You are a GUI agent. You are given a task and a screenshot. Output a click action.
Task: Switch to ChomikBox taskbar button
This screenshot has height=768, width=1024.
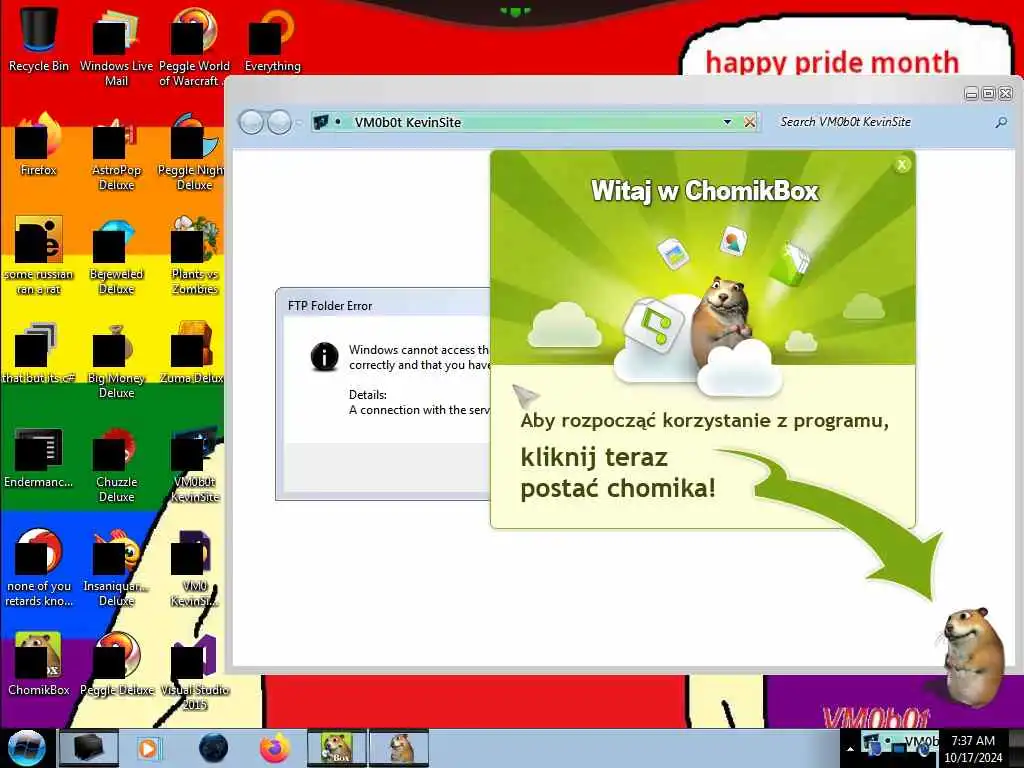pyautogui.click(x=338, y=748)
